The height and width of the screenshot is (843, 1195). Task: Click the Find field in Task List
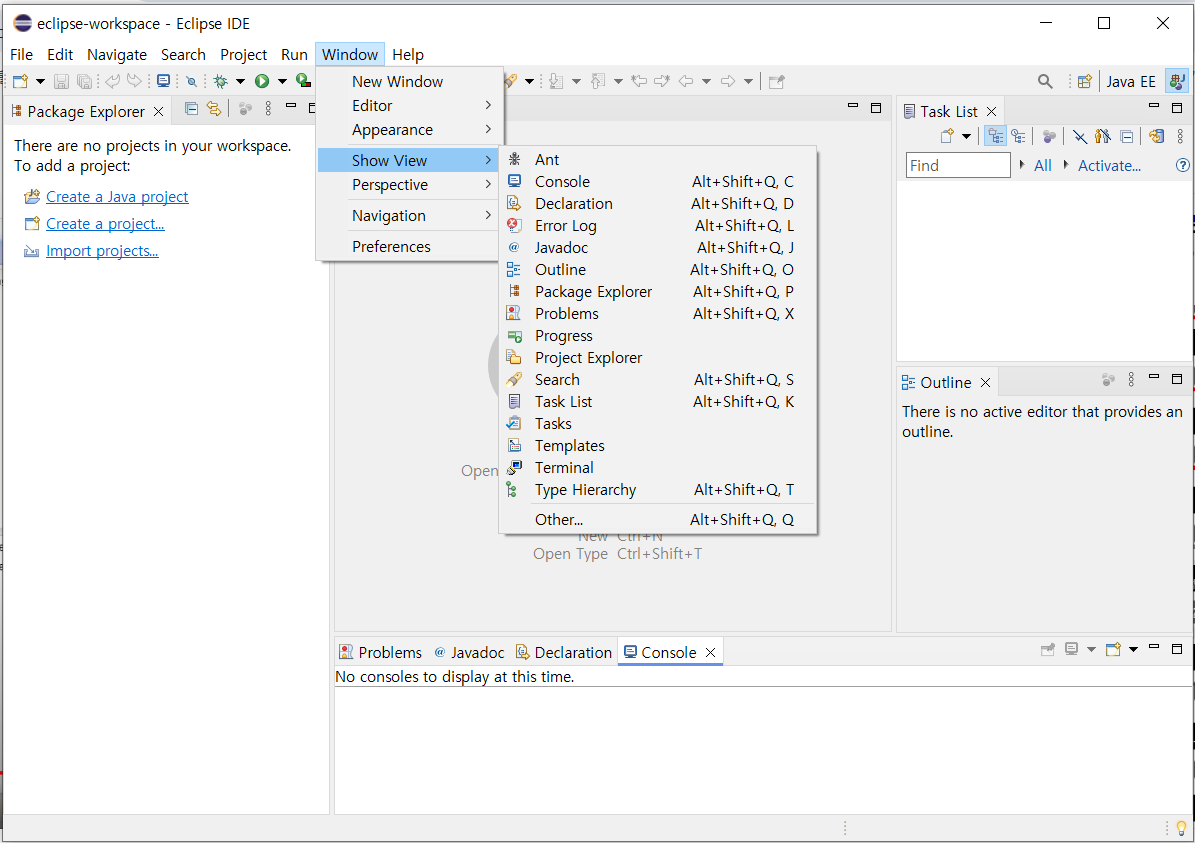click(958, 165)
